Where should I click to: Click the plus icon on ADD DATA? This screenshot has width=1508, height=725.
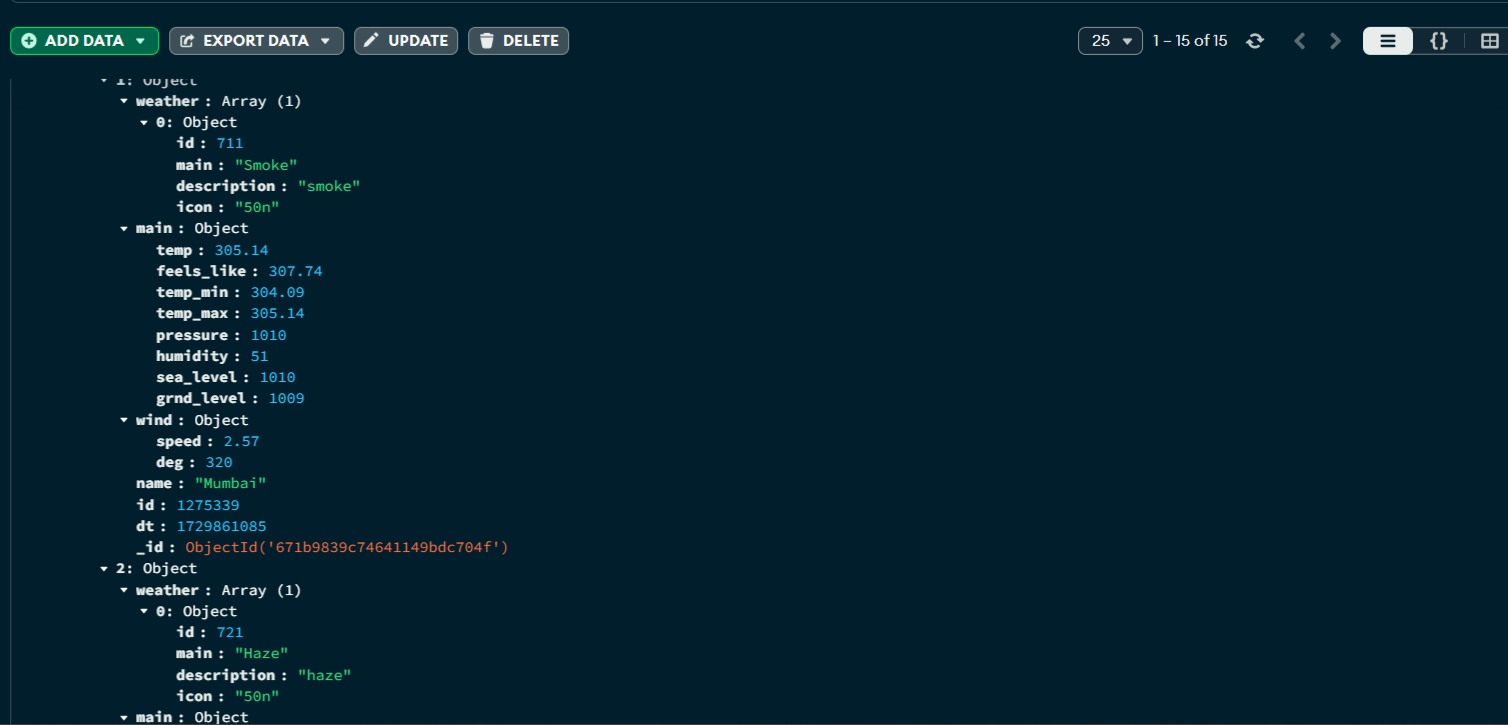(x=28, y=41)
